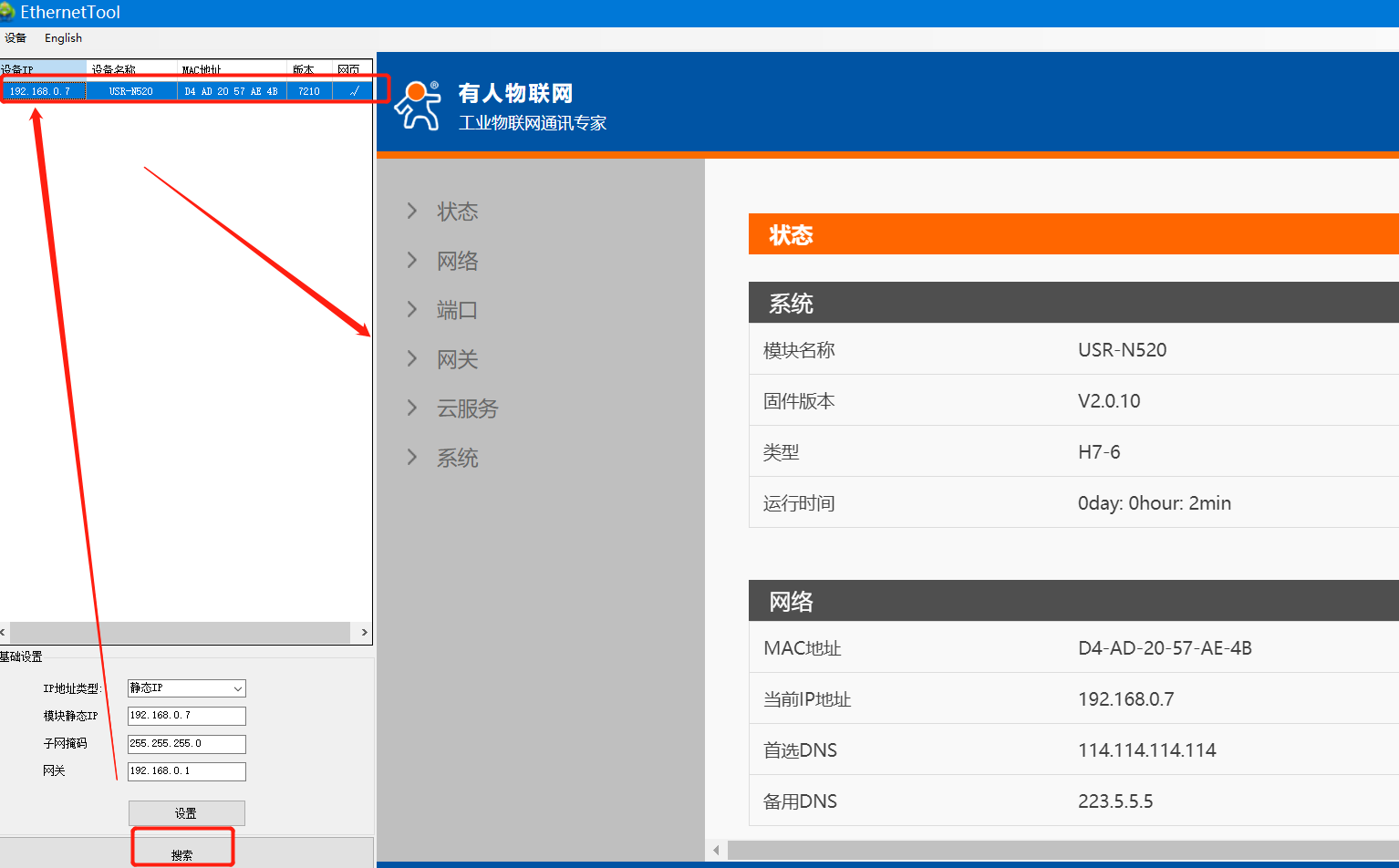This screenshot has height=868, width=1399.
Task: Click the 模块静态IP input field
Action: click(x=186, y=716)
